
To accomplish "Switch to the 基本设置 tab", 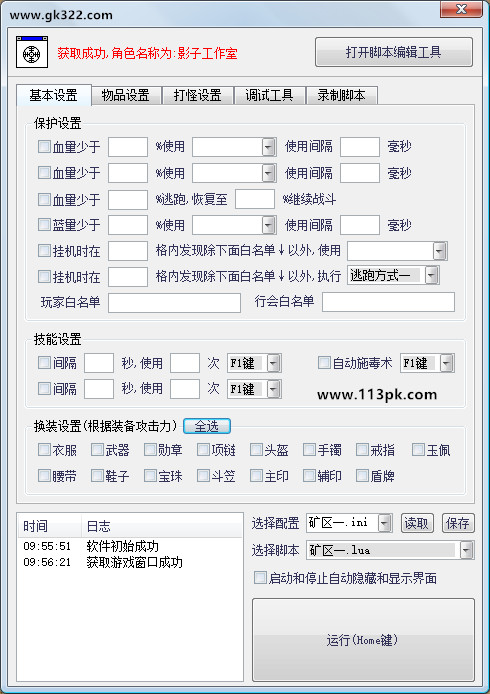I will 54,95.
